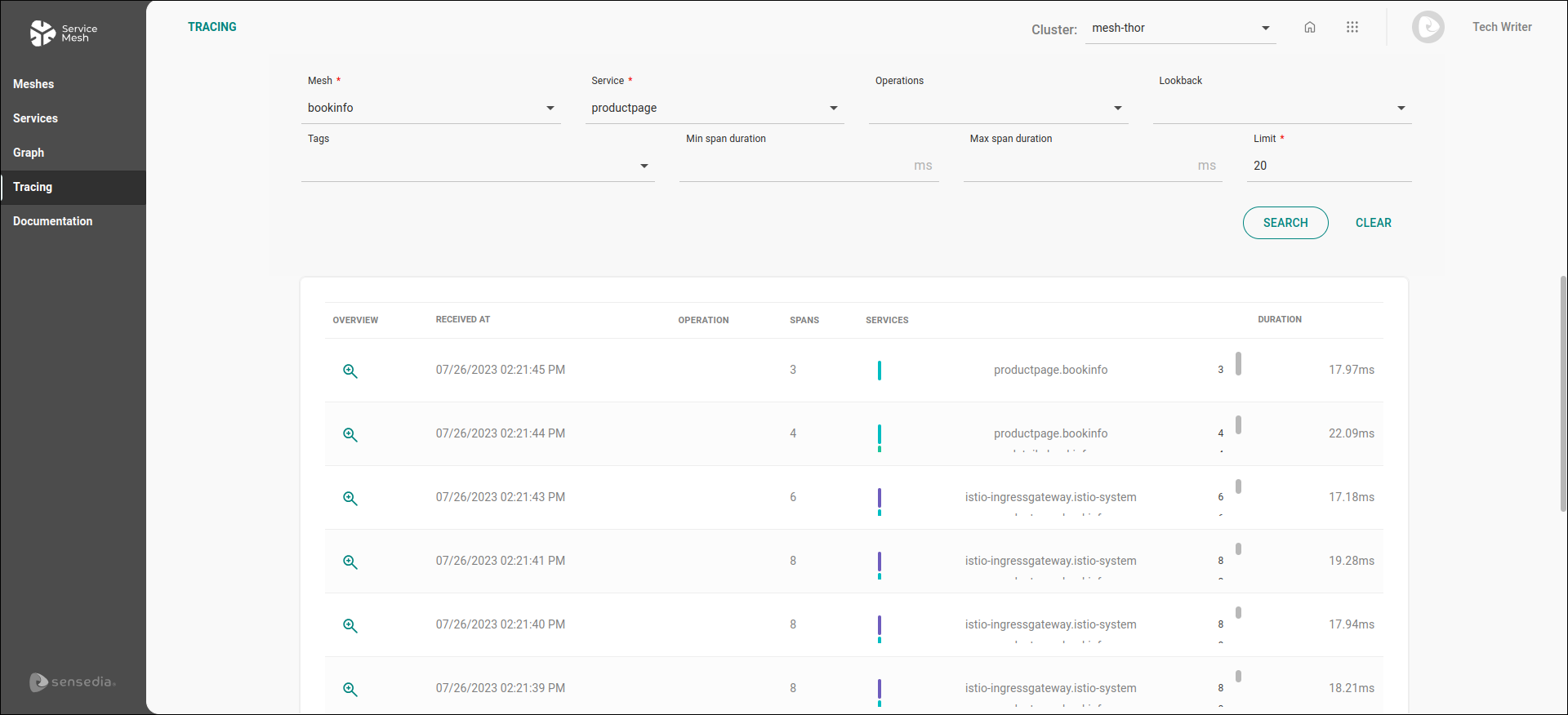The width and height of the screenshot is (1568, 715).
Task: Click timestamp 07/26/2023 02:21:44 PM
Action: pos(501,433)
